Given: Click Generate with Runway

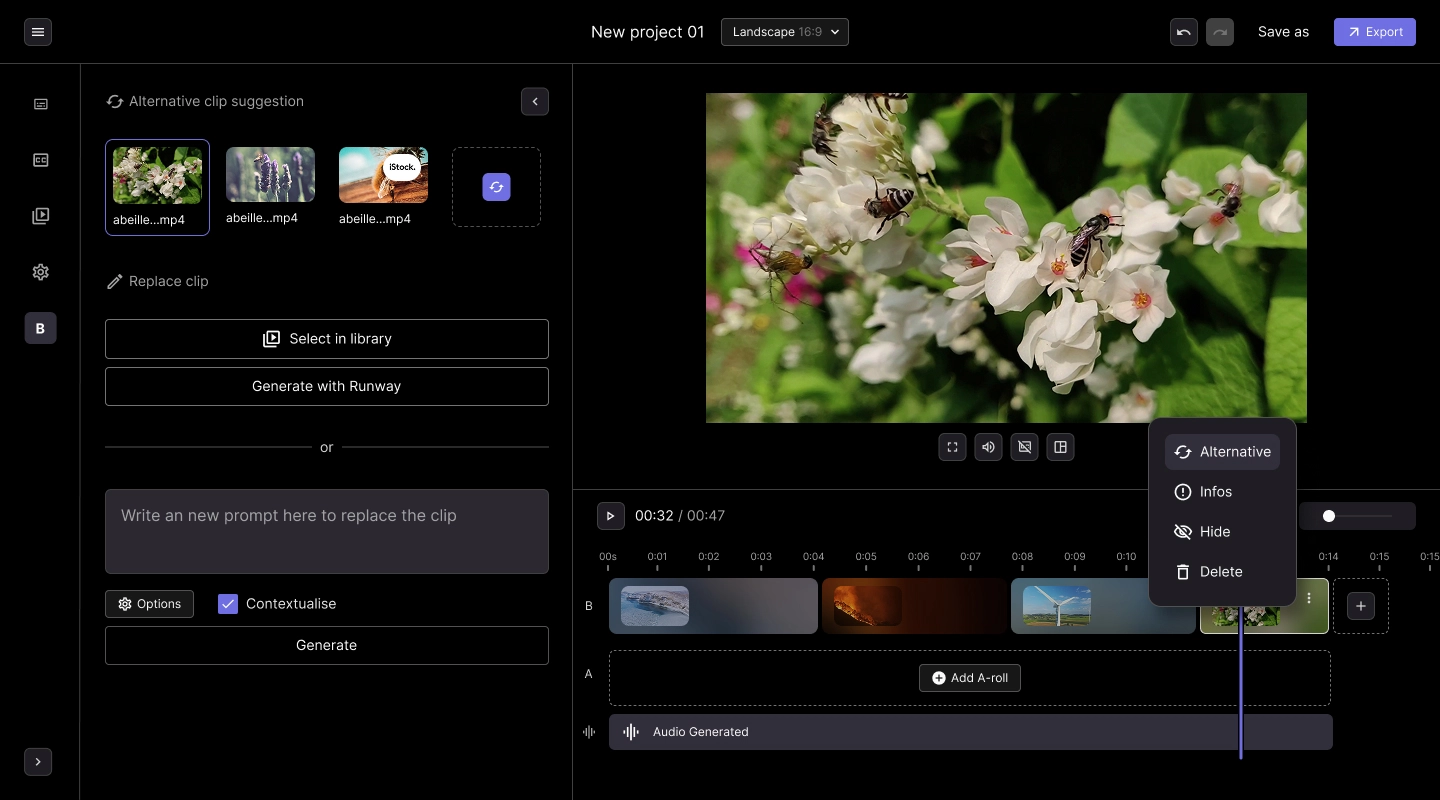Looking at the screenshot, I should 327,386.
